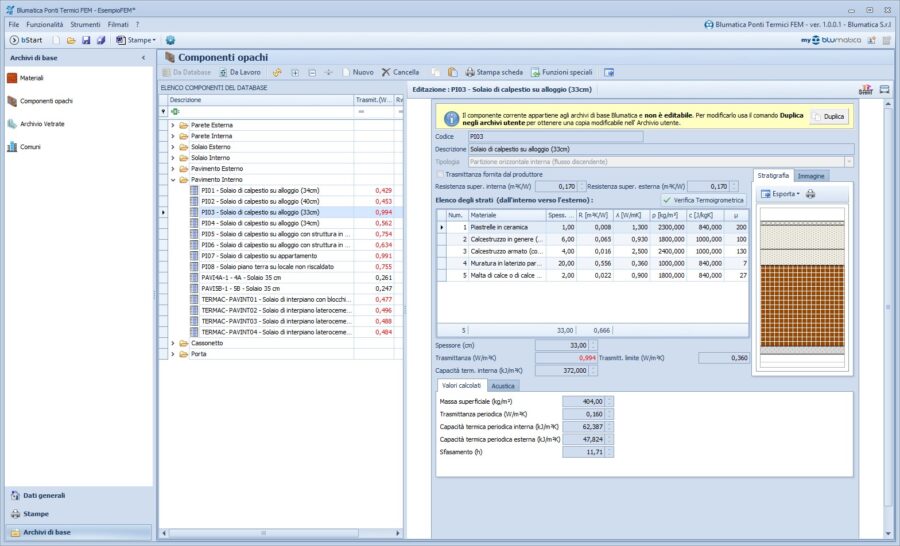Click the Stampa scheda printer icon
This screenshot has width=900, height=546.
point(468,72)
